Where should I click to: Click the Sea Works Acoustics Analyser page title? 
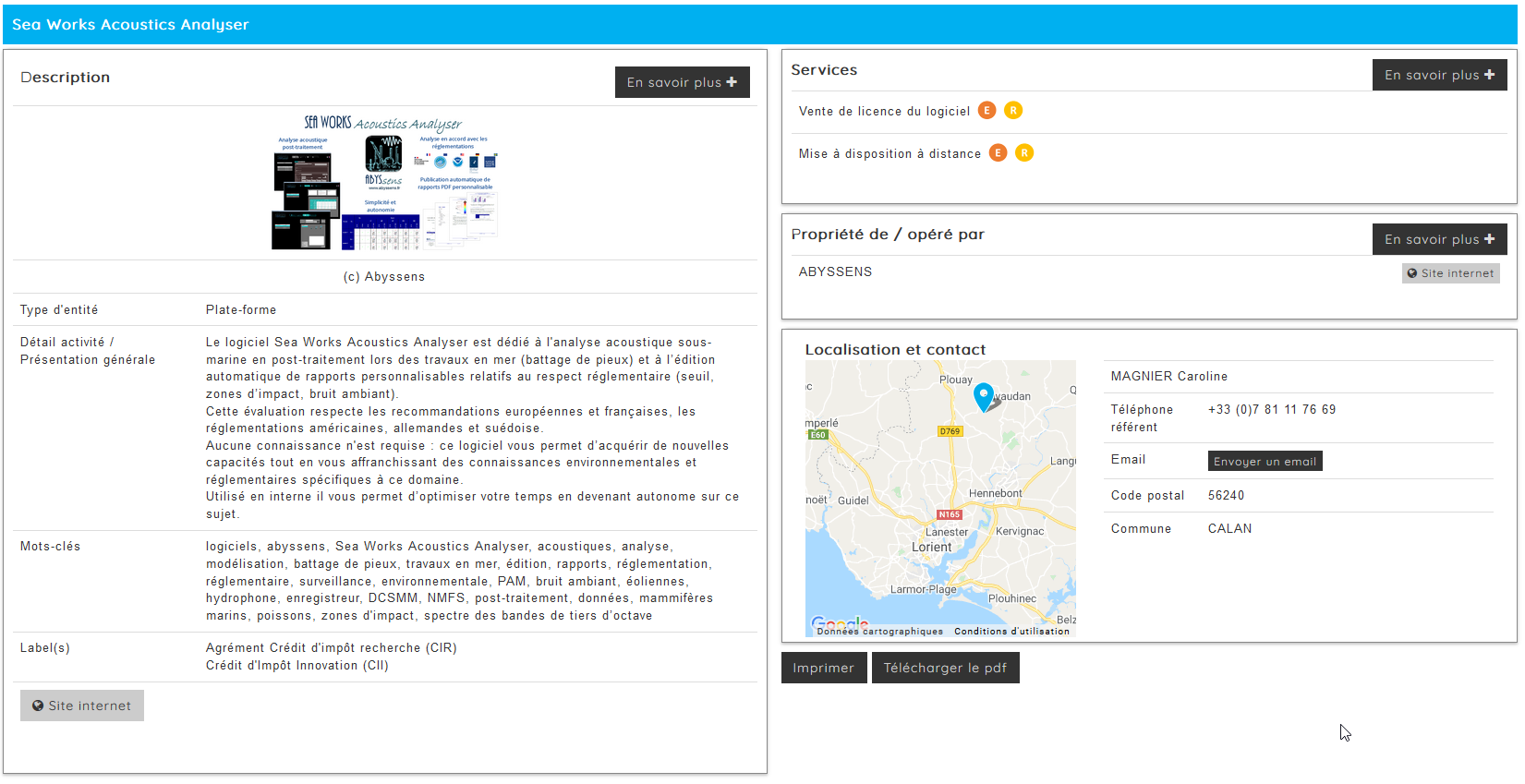130,24
